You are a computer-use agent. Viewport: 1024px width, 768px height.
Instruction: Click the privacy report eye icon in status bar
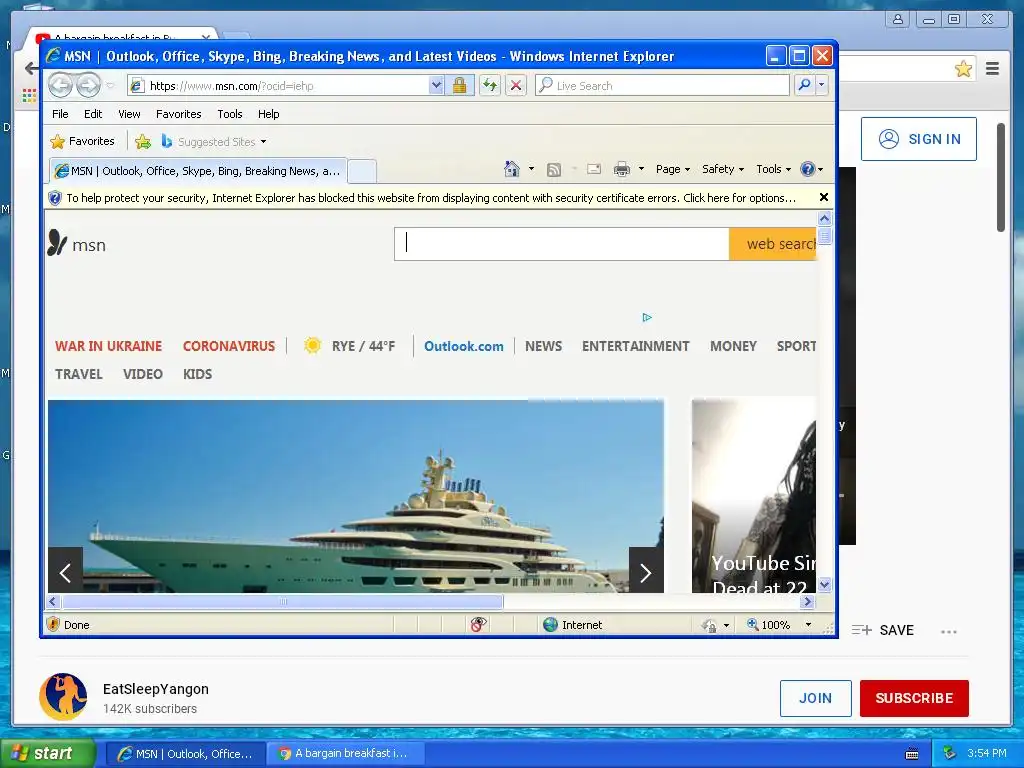[x=479, y=625]
